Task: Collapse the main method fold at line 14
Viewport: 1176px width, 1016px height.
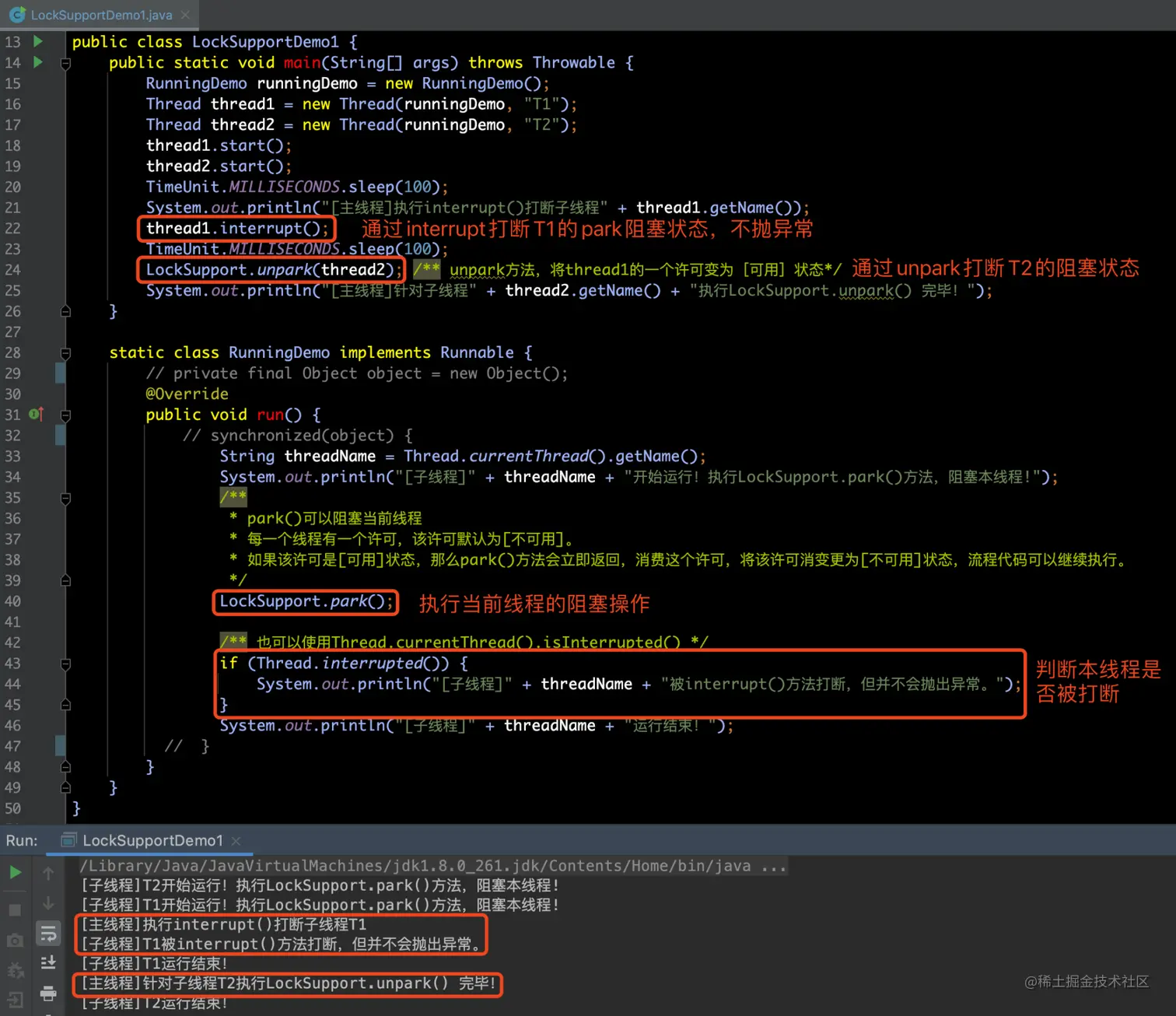Action: (65, 63)
